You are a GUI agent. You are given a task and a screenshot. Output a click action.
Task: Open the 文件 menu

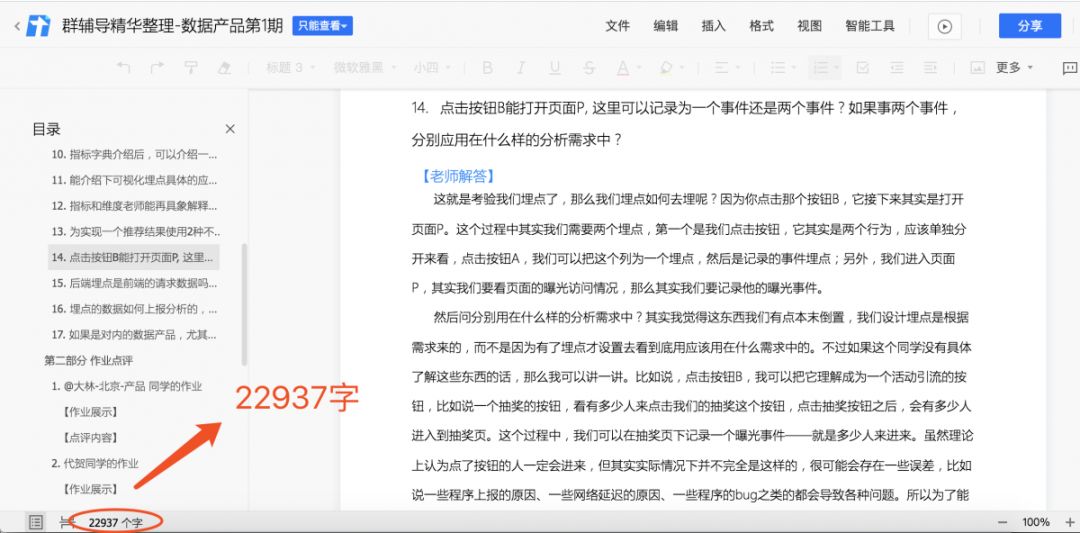617,26
